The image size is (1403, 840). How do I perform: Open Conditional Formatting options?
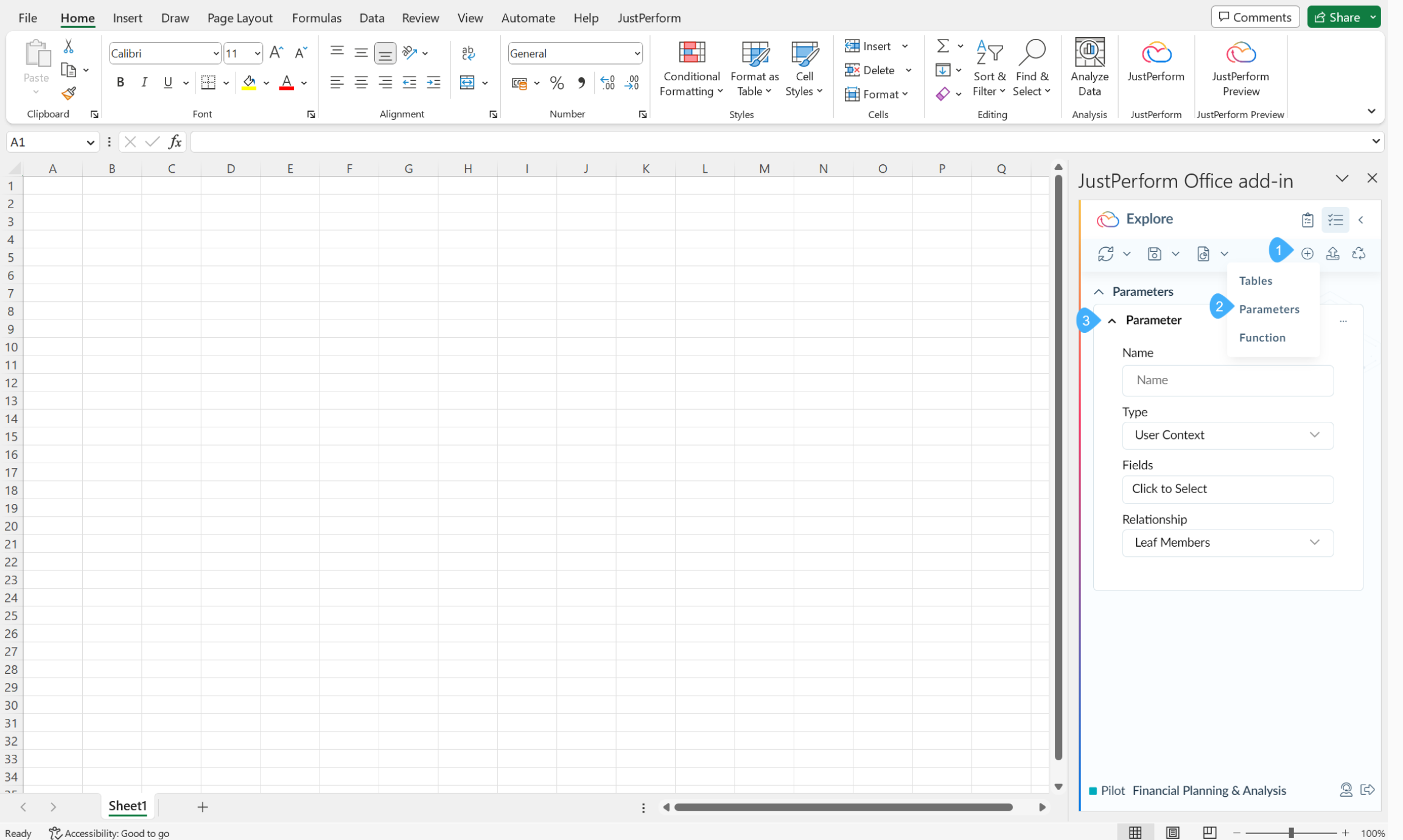690,68
